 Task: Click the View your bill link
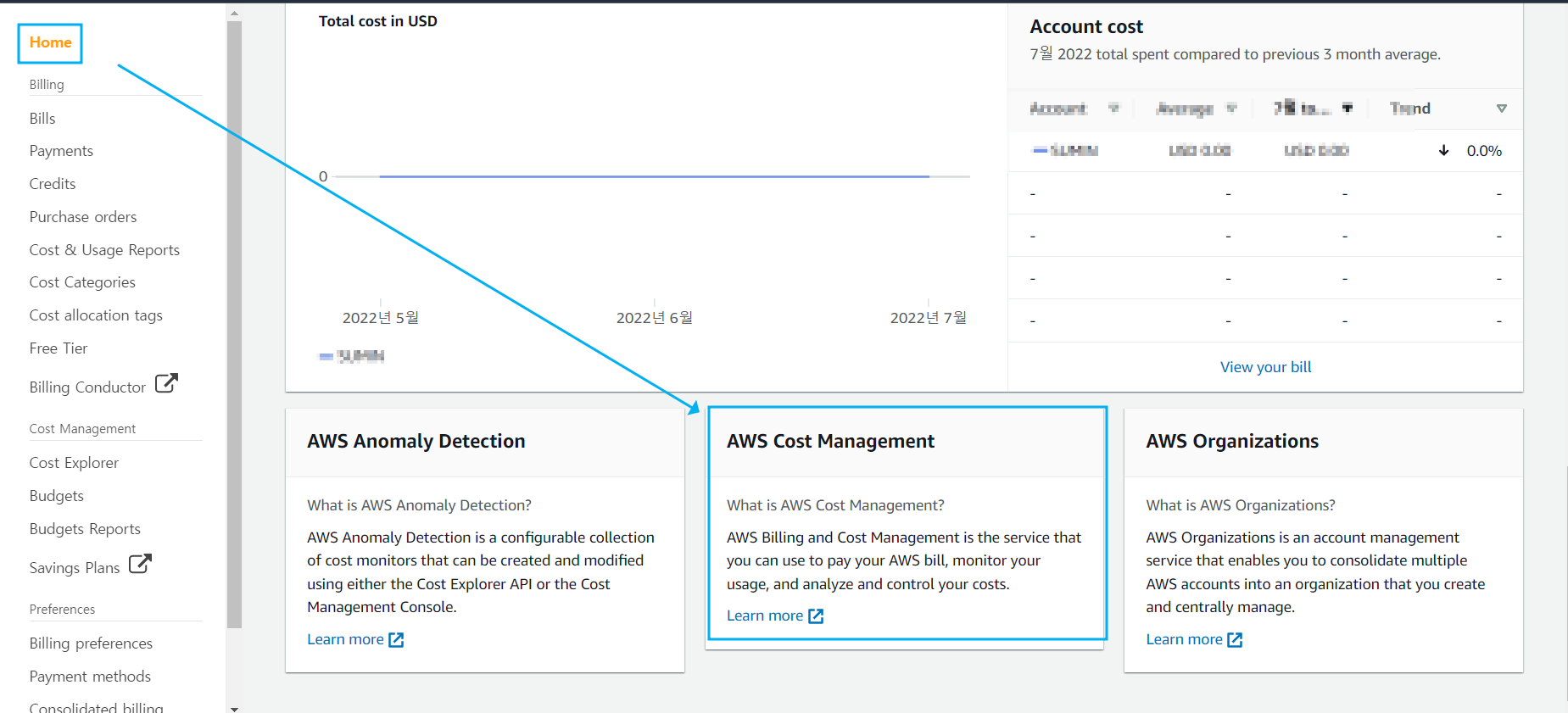[x=1265, y=367]
